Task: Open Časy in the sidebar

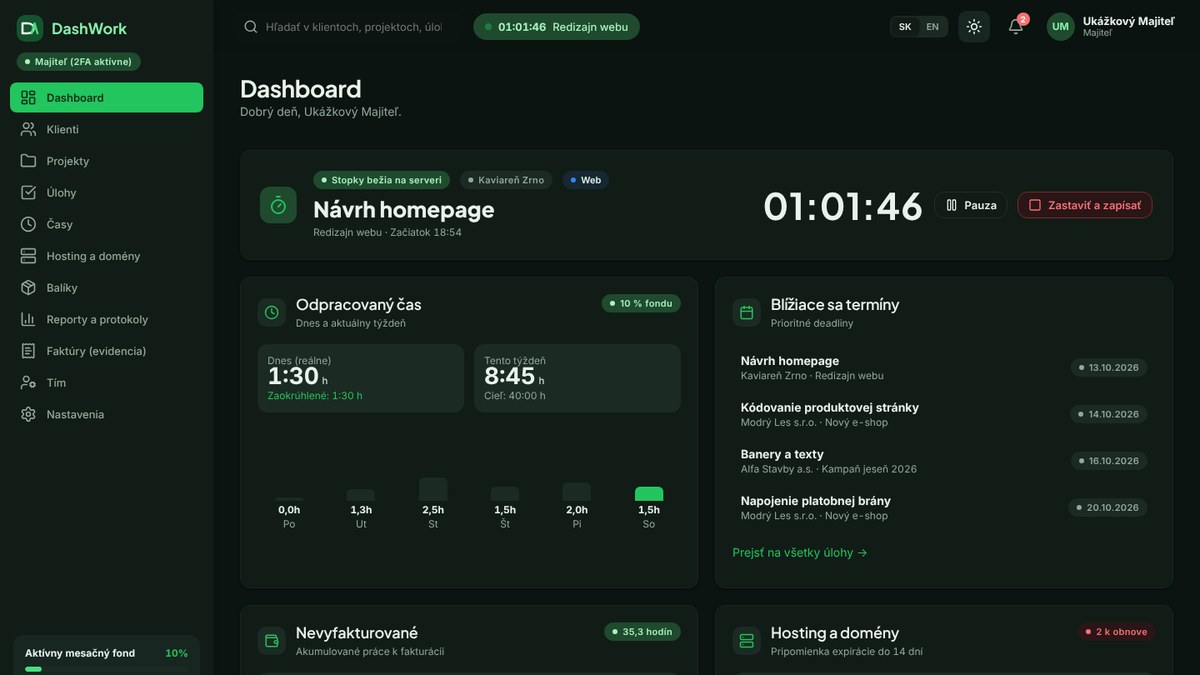Action: pos(106,224)
